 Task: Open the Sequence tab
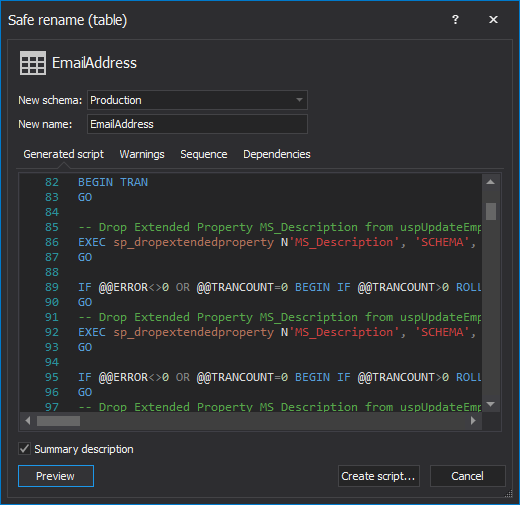click(204, 154)
